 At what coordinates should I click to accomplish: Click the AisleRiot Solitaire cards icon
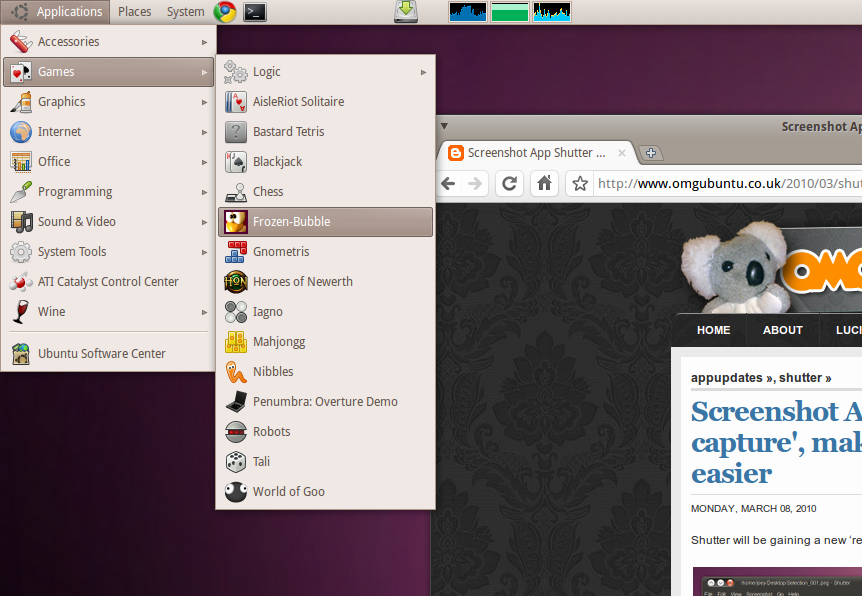tap(236, 102)
